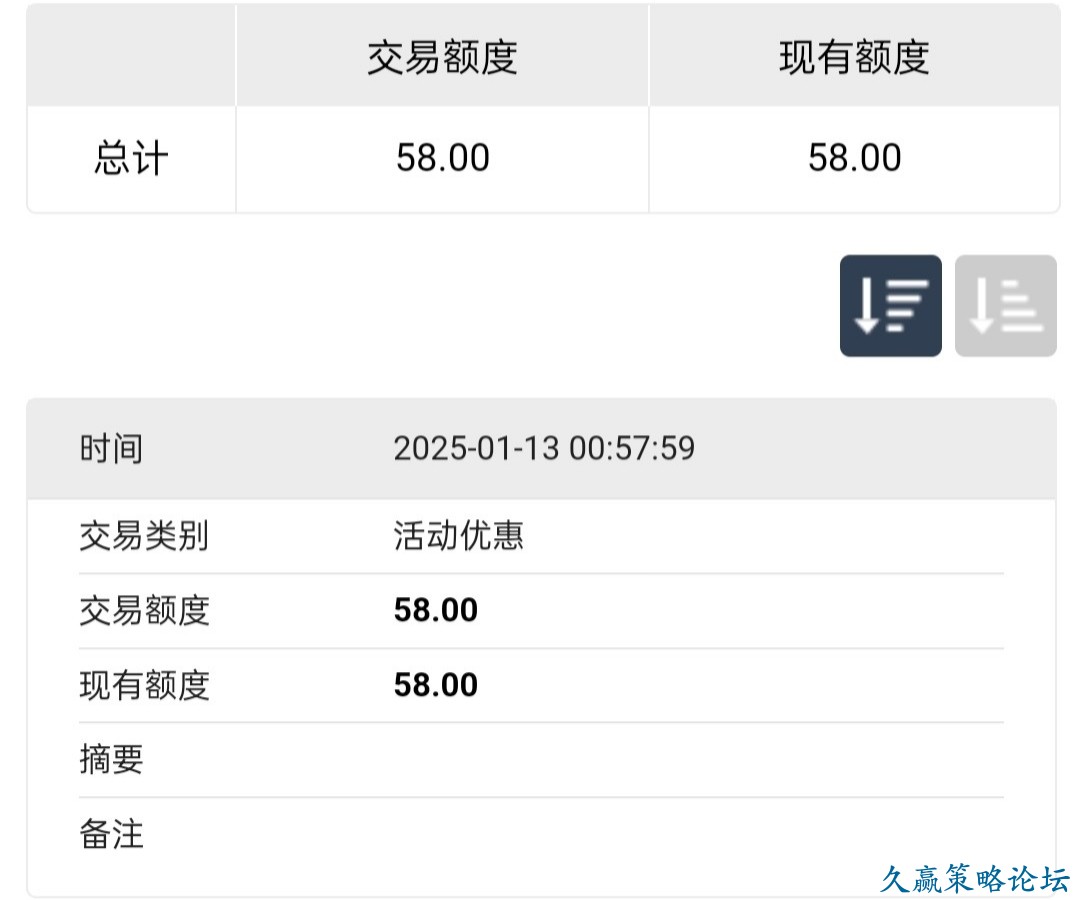Click the 备注 row label
Viewport: 1076px width, 900px height.
pos(111,834)
